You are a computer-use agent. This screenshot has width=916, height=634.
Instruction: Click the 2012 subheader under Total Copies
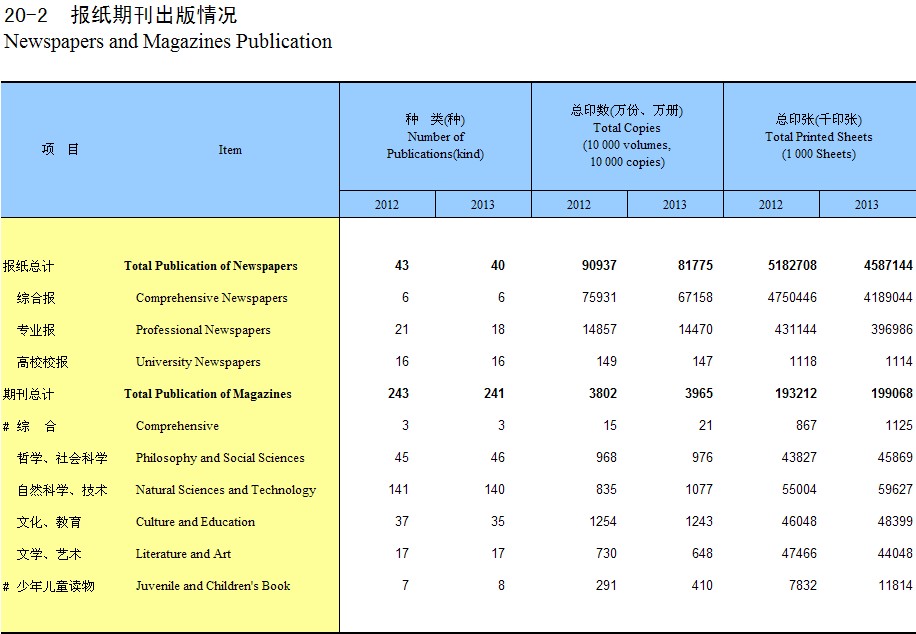[579, 205]
